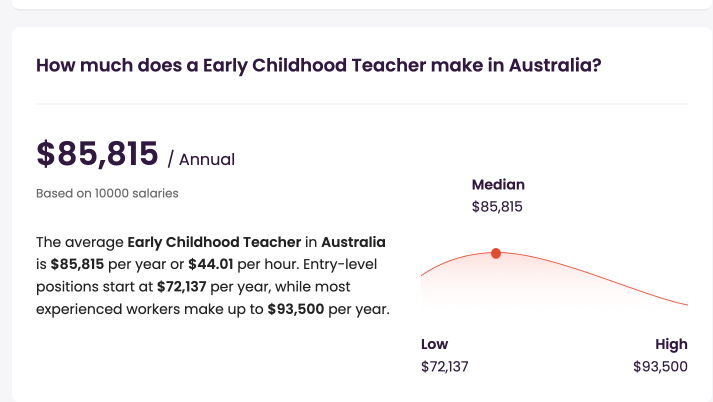713x402 pixels.
Task: Click bold "Early Childhood Teacher" in the paragraph
Action: click(214, 243)
